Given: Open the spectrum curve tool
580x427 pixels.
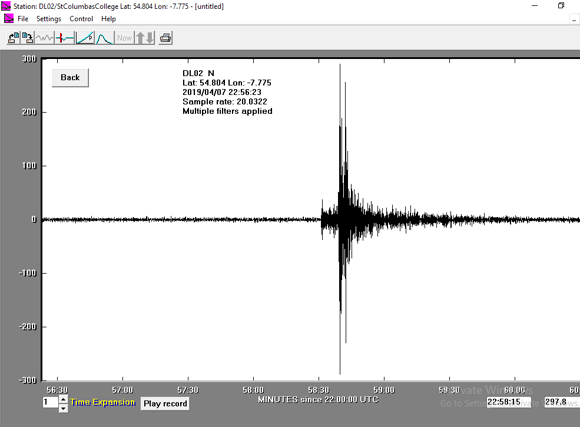Looking at the screenshot, I should coord(105,38).
